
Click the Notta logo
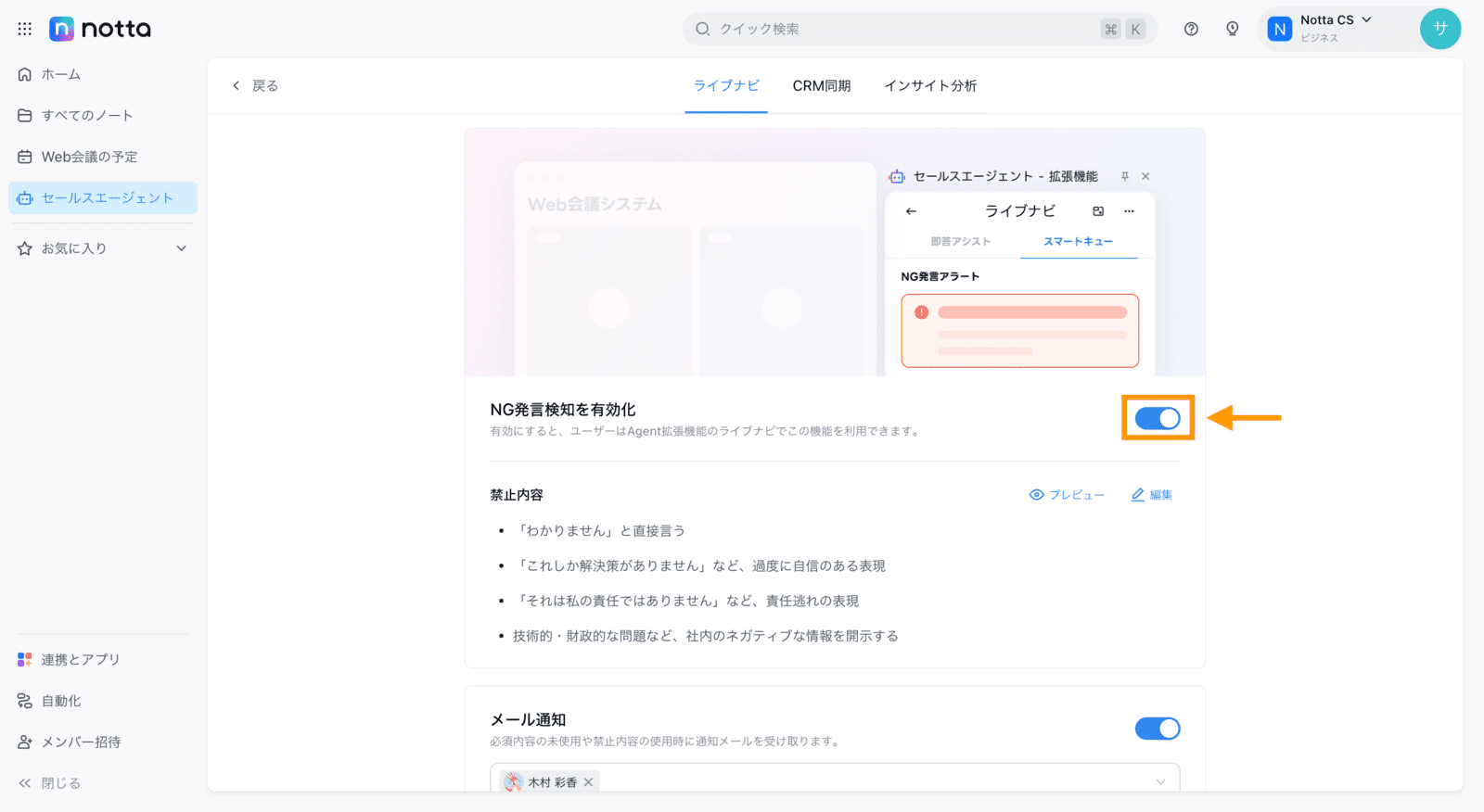click(100, 29)
